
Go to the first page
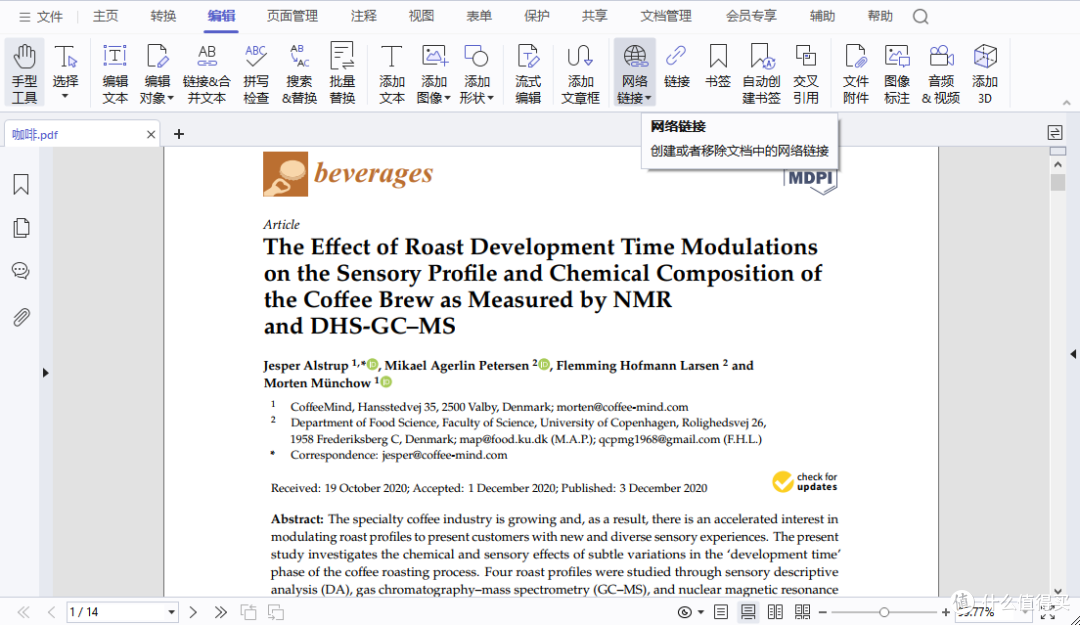(x=23, y=612)
